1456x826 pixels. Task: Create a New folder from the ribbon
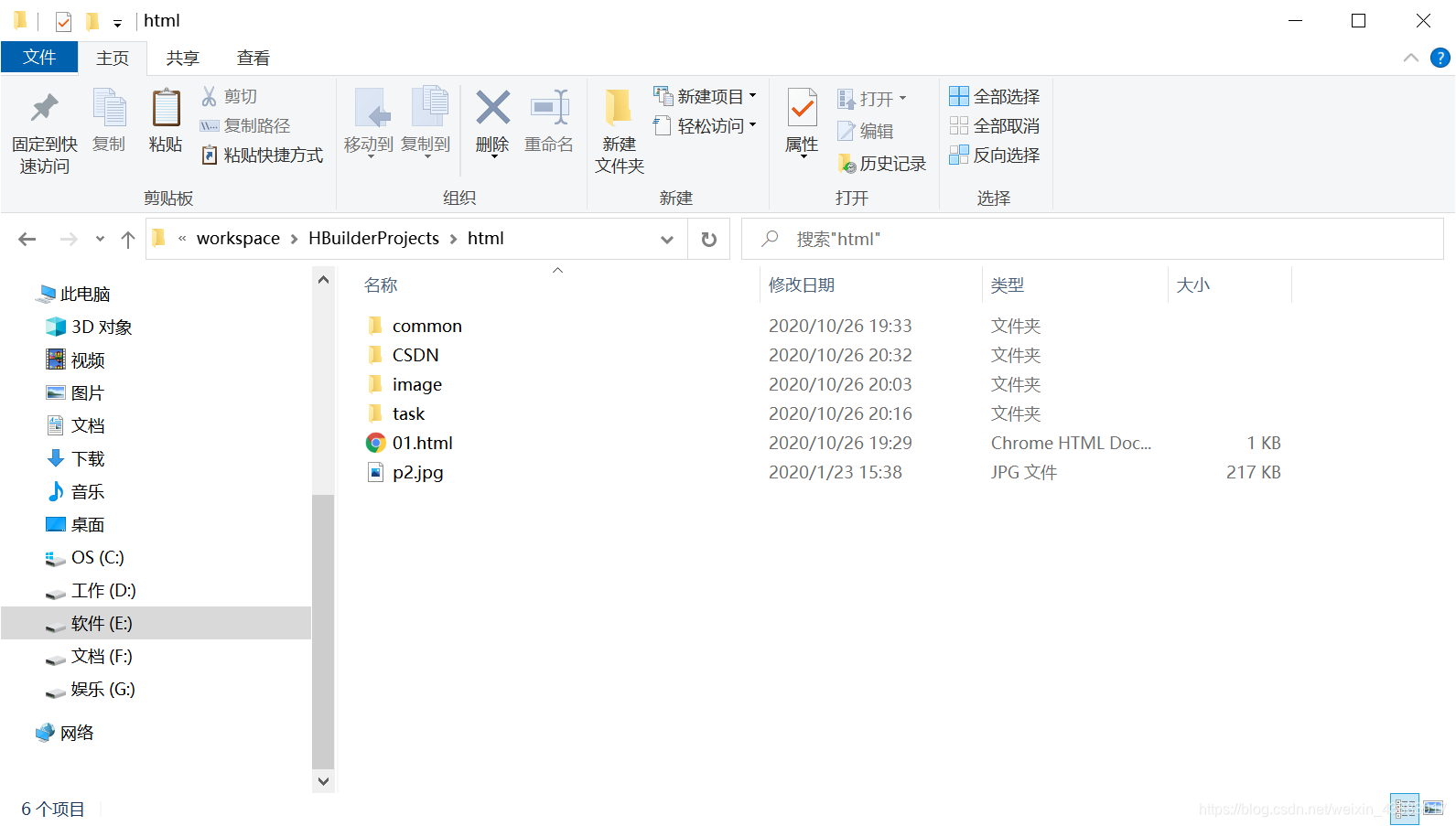[x=620, y=130]
